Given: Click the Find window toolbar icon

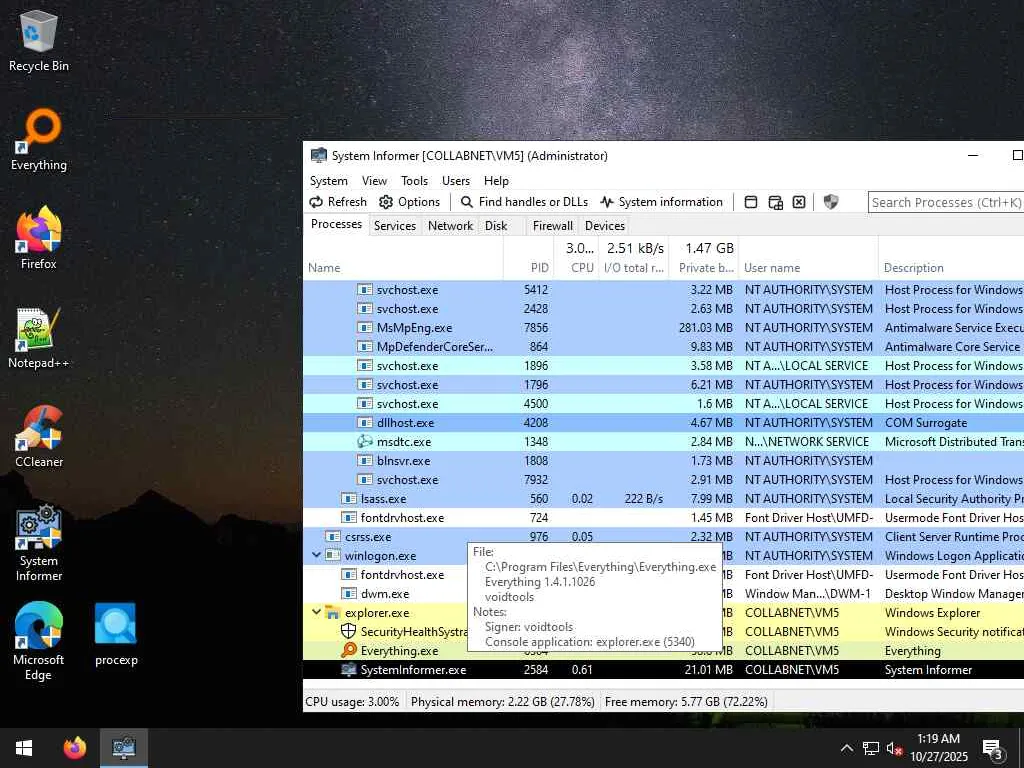Looking at the screenshot, I should pyautogui.click(x=751, y=202).
